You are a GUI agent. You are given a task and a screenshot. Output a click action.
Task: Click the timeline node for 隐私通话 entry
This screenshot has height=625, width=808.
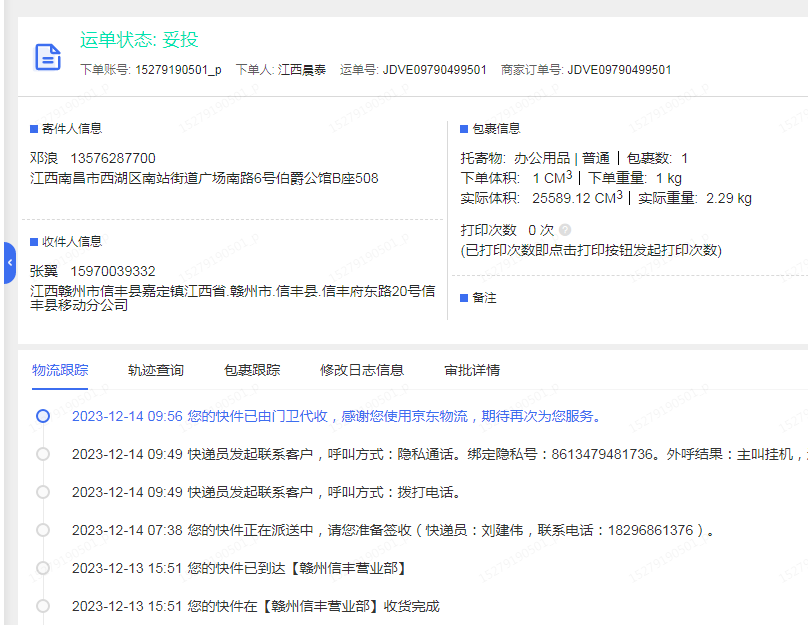point(43,454)
